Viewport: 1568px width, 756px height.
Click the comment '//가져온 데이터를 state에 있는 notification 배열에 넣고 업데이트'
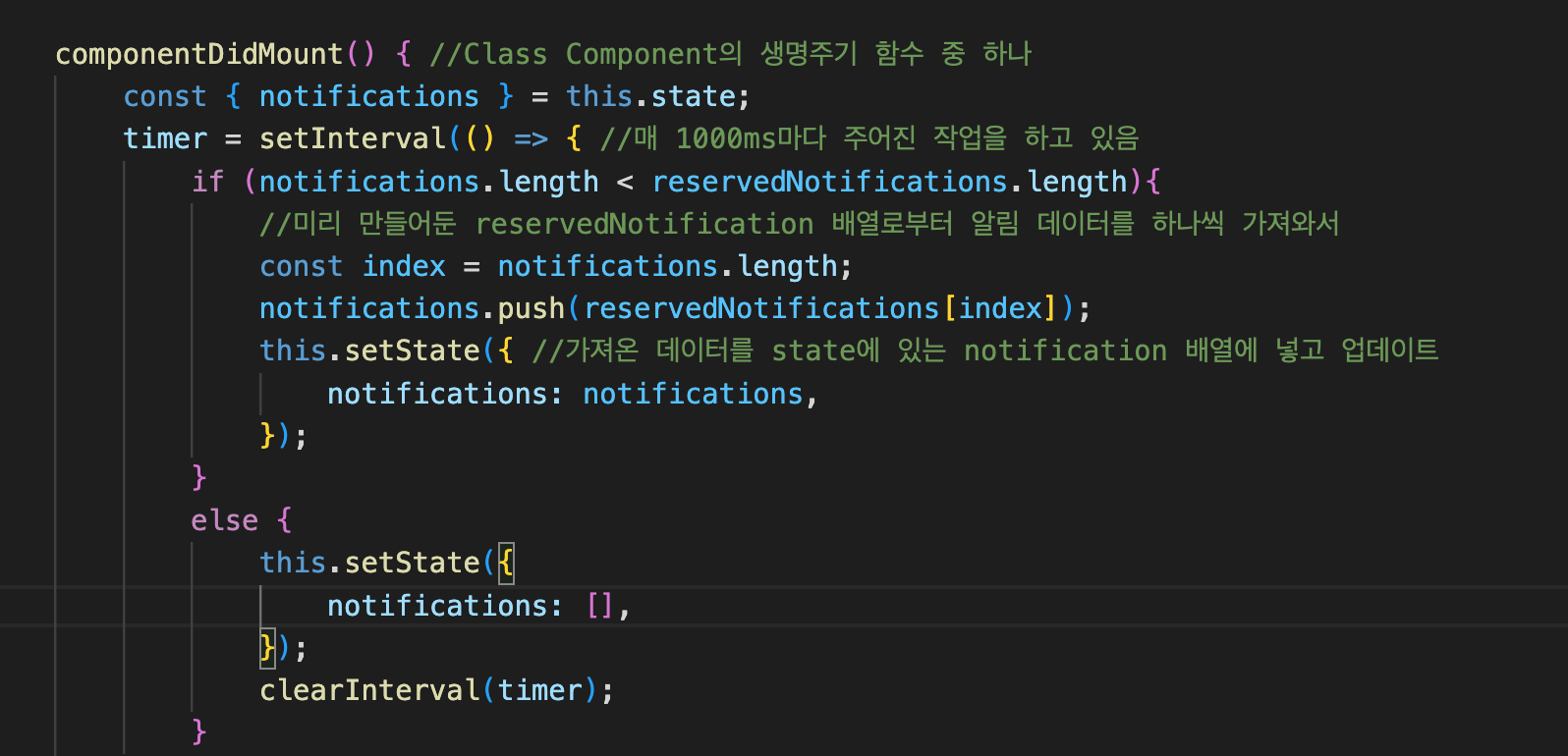[x=984, y=351]
